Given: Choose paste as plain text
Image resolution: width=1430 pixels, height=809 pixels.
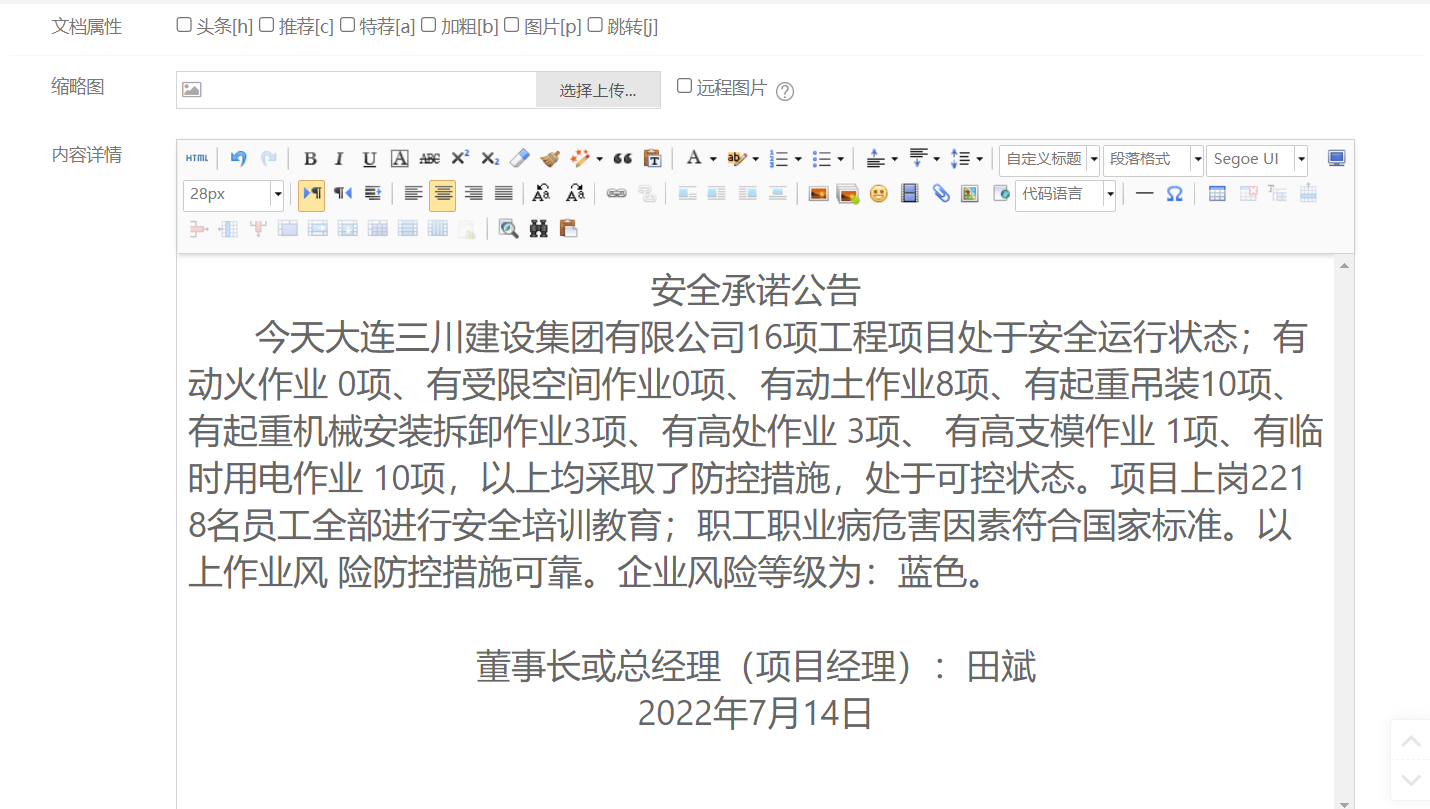Looking at the screenshot, I should [x=652, y=159].
